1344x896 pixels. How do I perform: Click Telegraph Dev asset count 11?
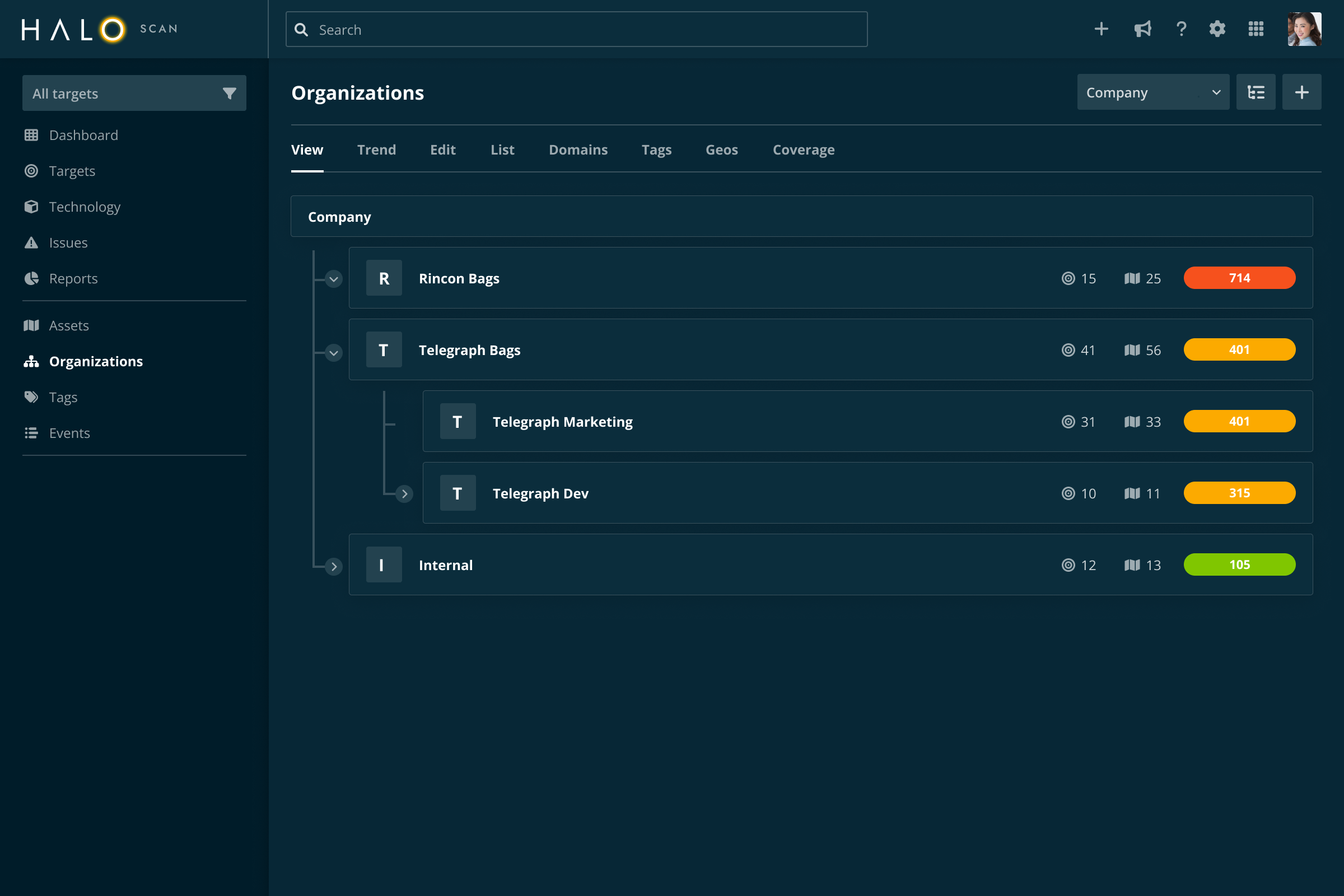tap(1153, 493)
